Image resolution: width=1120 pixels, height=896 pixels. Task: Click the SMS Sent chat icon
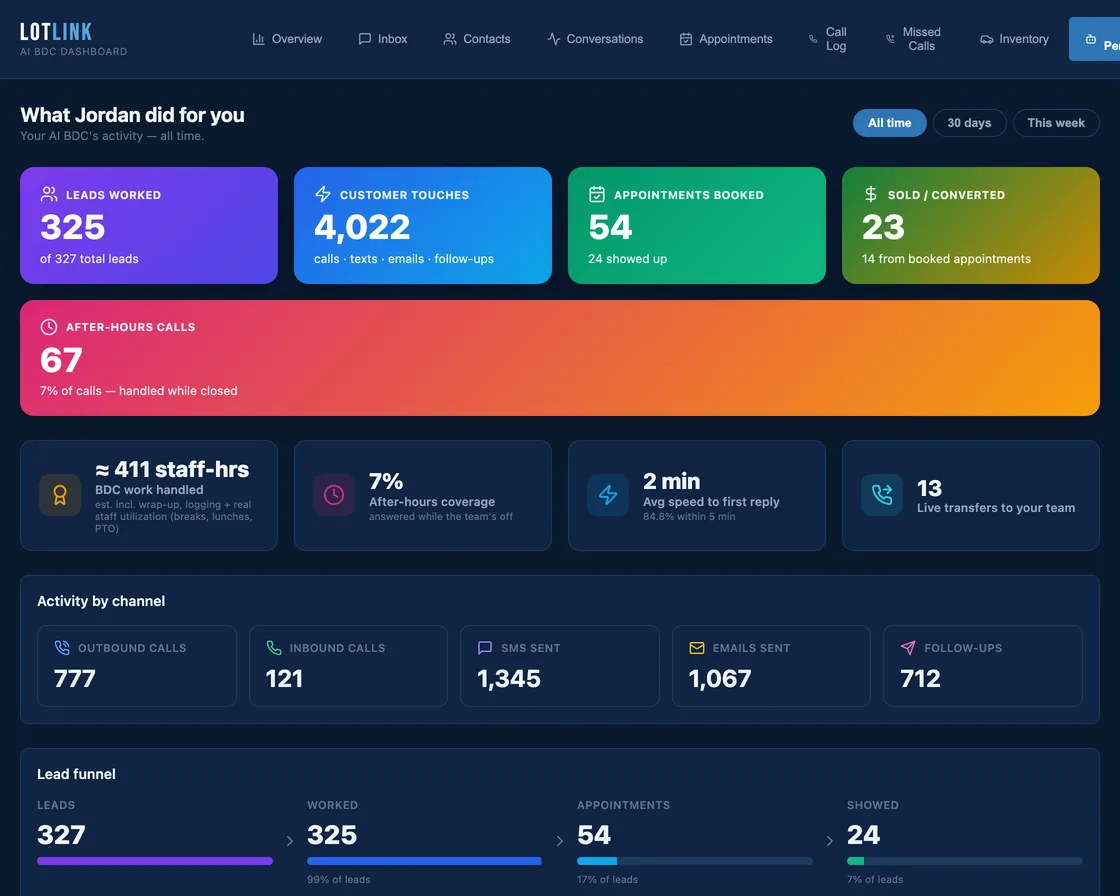click(x=485, y=647)
